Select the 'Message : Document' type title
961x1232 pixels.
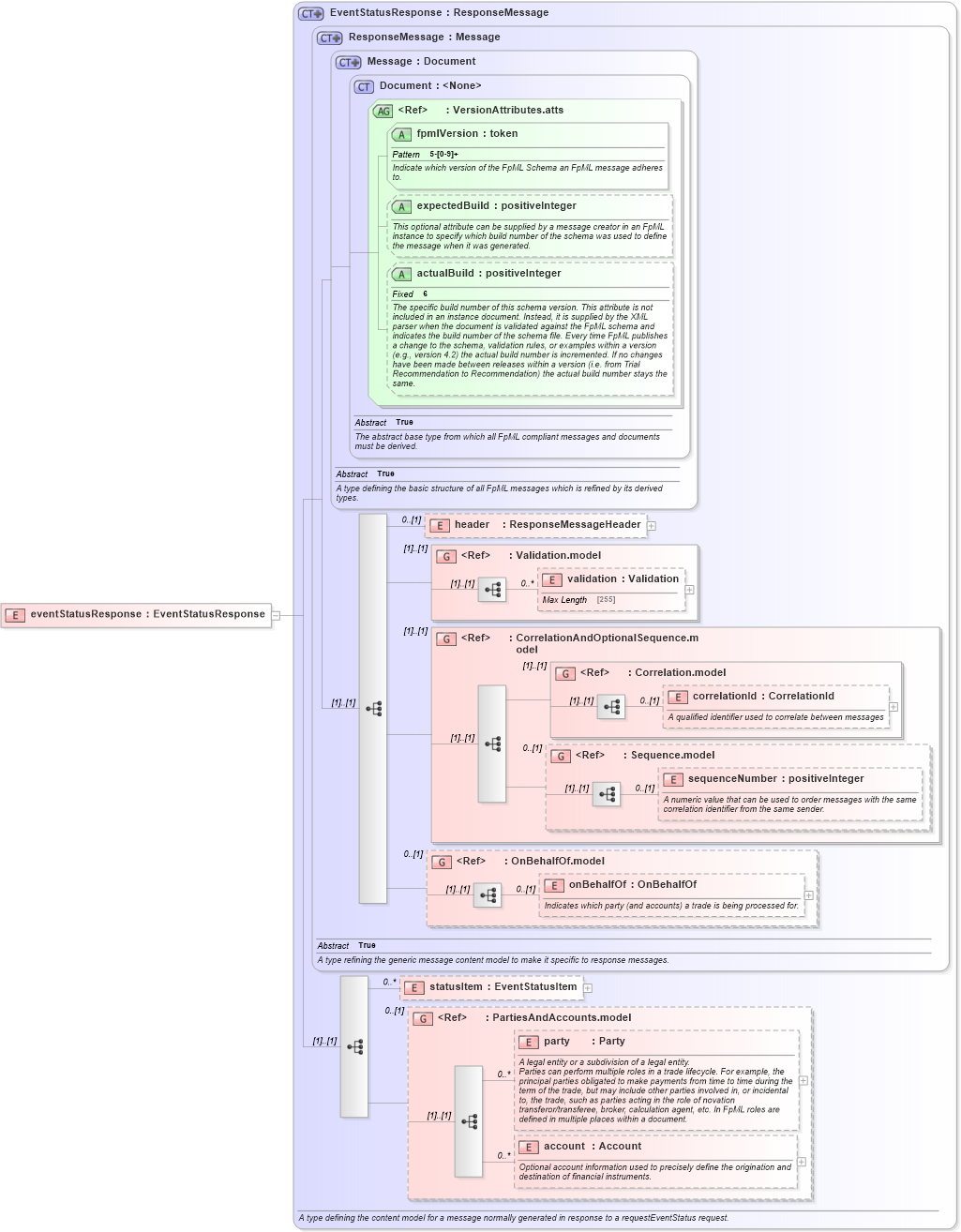click(x=422, y=62)
